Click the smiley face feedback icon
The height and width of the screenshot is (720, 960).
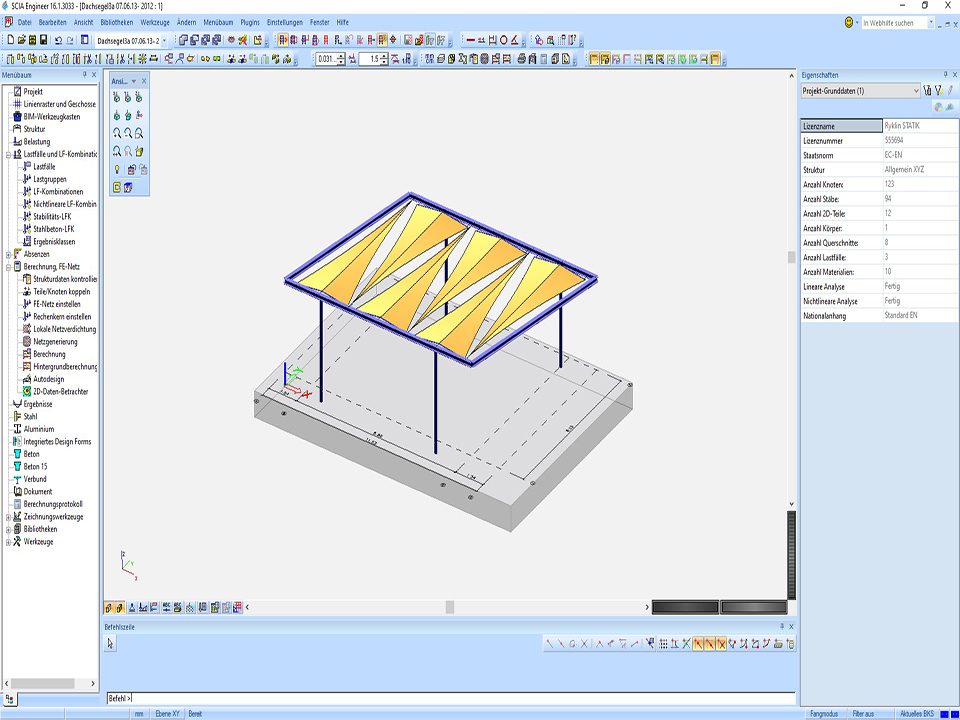(x=849, y=22)
